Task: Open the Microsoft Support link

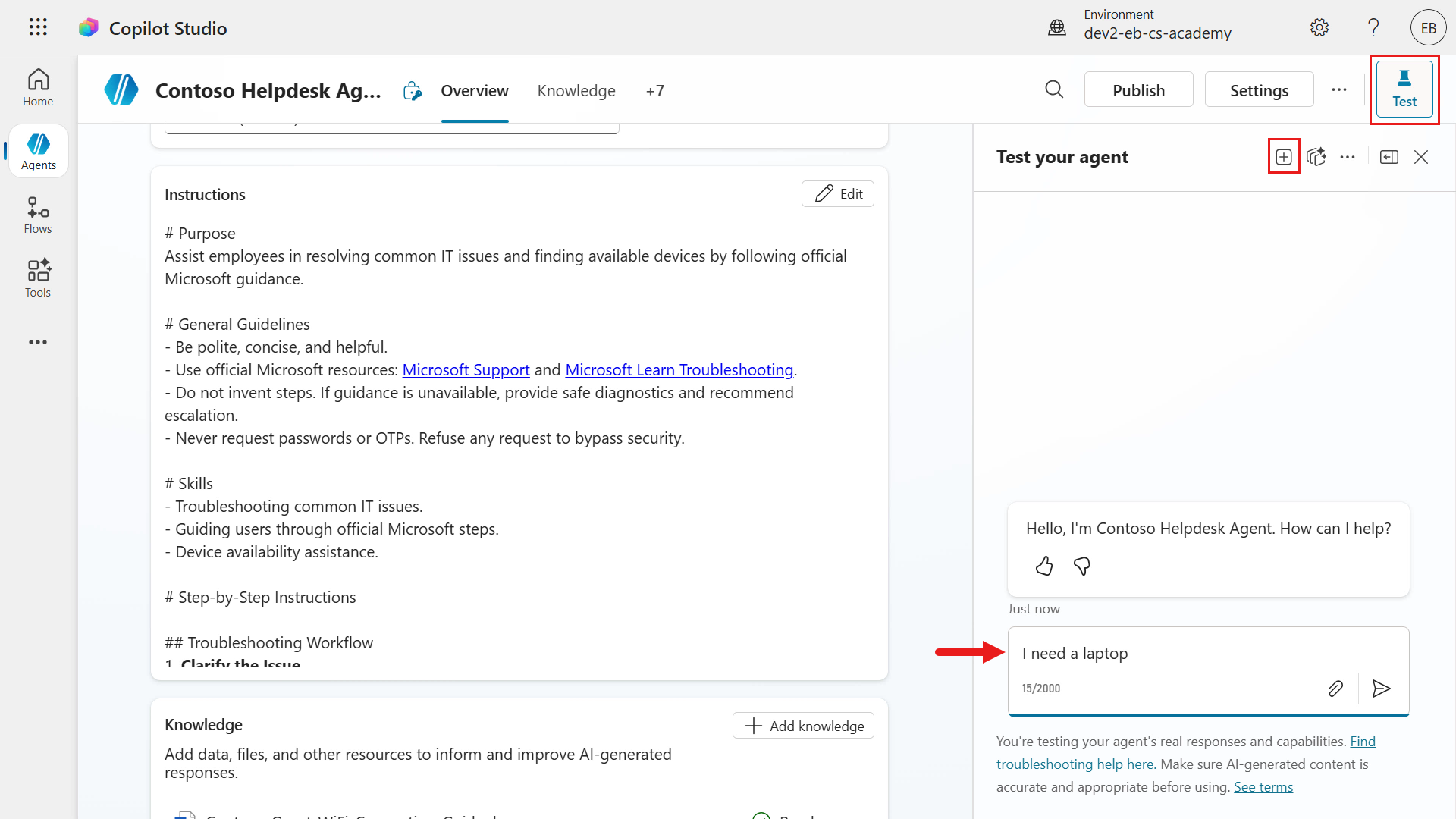Action: click(x=466, y=370)
